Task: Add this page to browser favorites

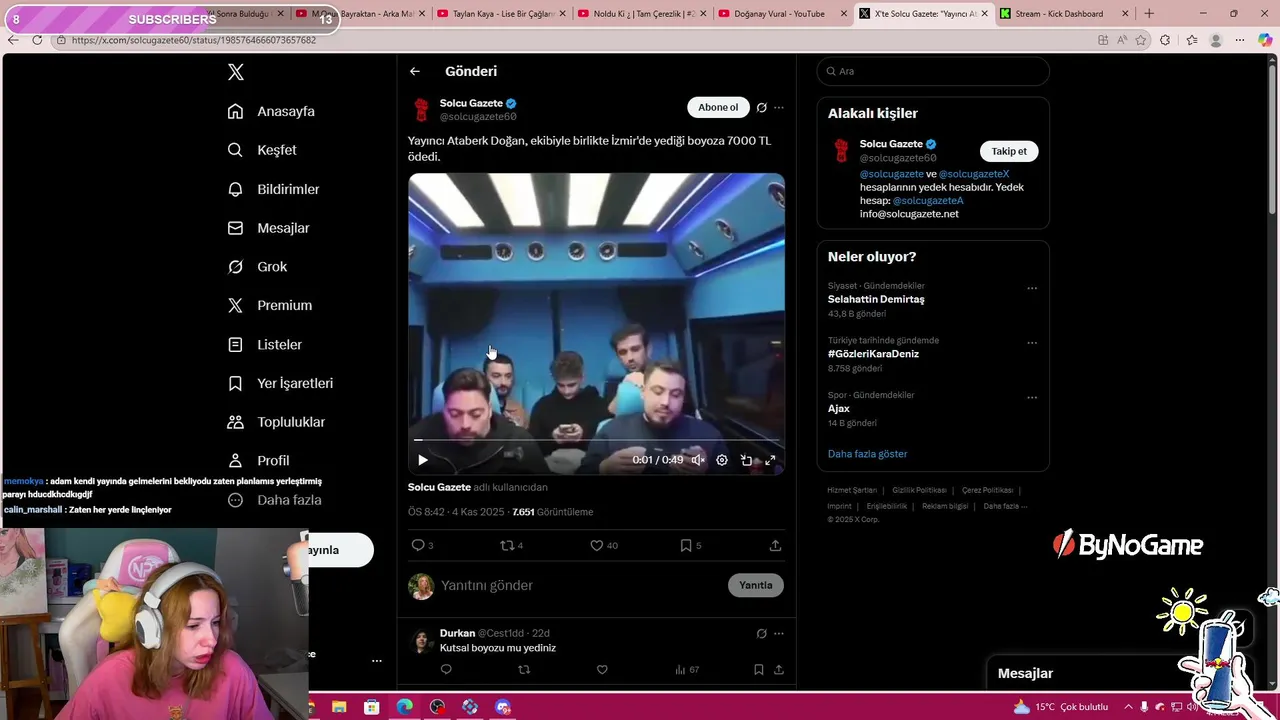Action: point(1141,40)
